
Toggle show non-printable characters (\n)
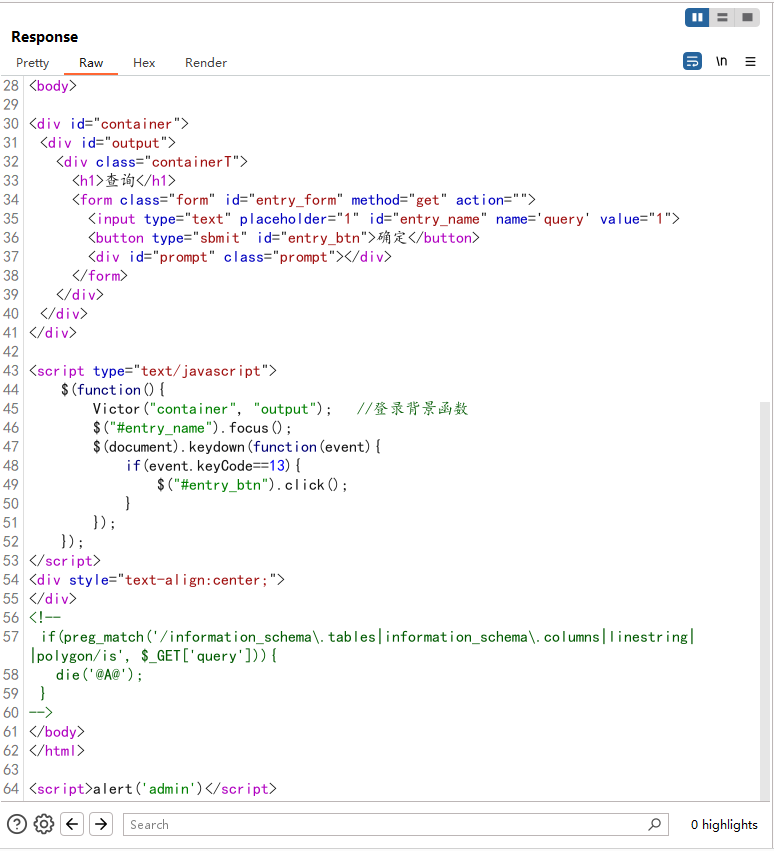(x=721, y=62)
